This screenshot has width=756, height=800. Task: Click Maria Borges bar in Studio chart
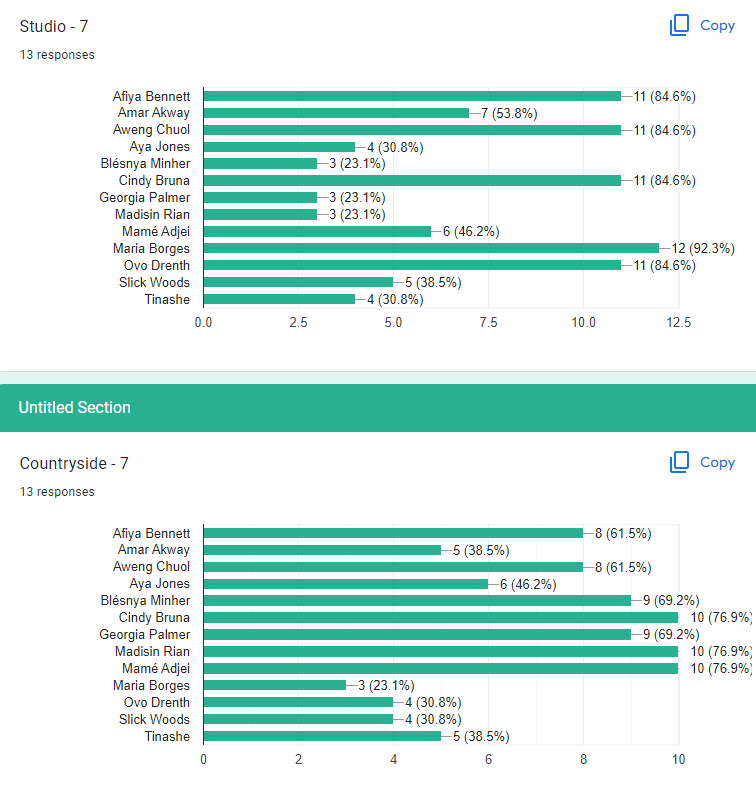click(x=431, y=248)
